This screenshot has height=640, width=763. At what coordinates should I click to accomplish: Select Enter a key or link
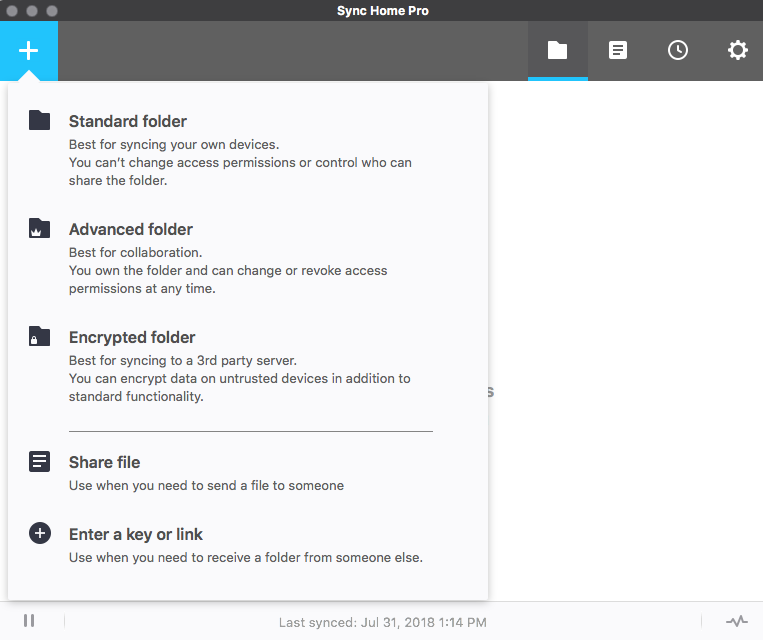tap(136, 534)
